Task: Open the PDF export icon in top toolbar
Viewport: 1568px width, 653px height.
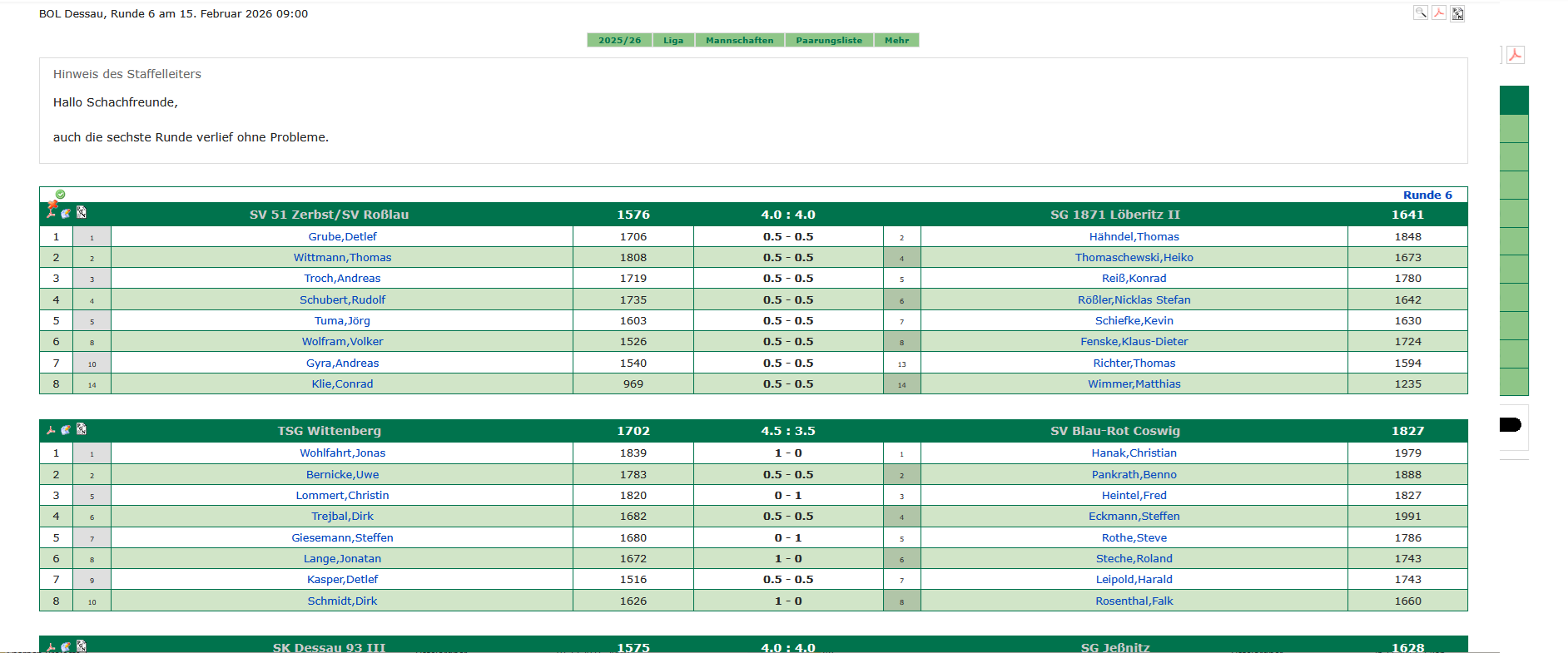Action: (1439, 12)
